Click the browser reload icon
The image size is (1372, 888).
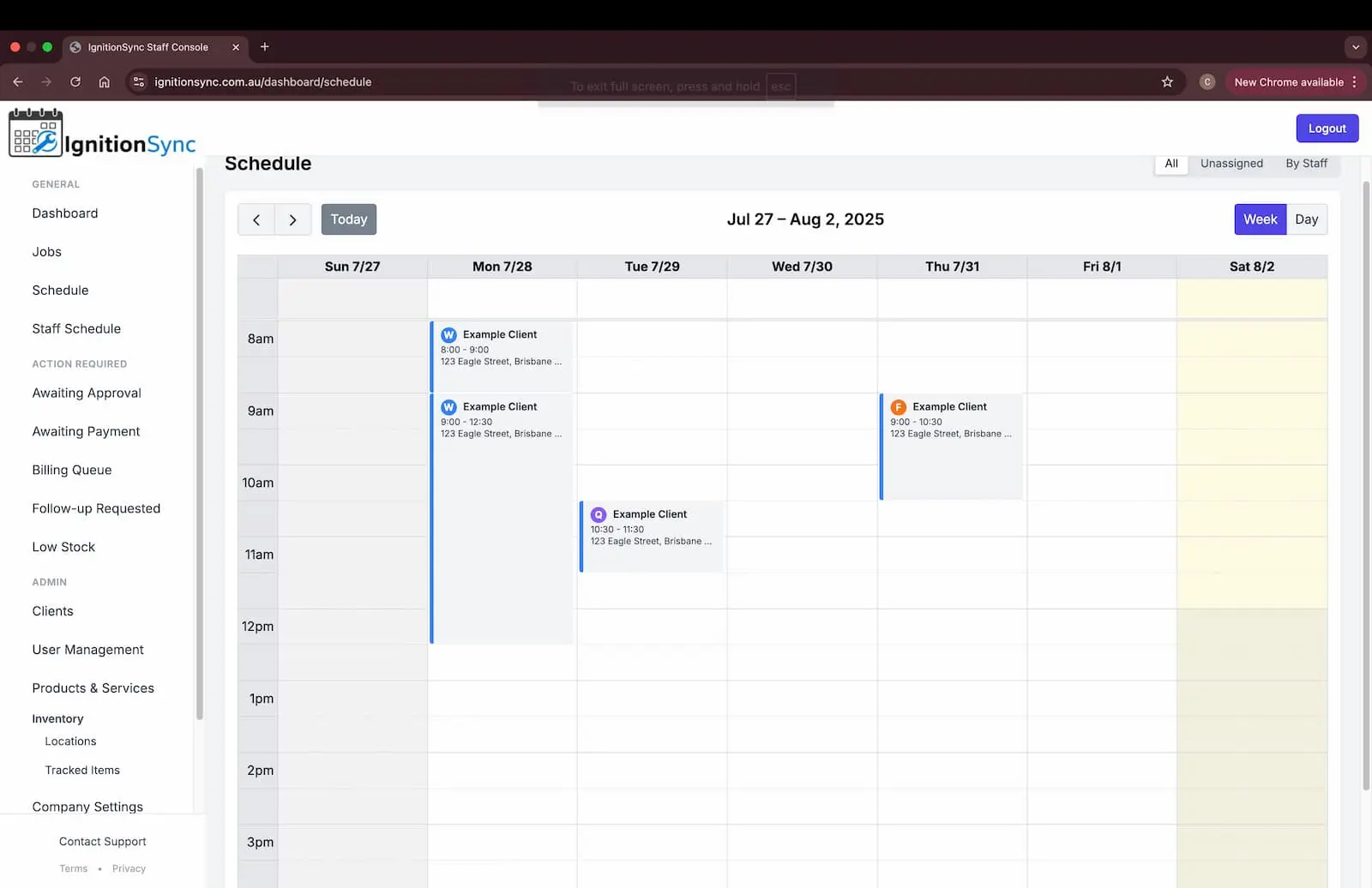(x=75, y=82)
